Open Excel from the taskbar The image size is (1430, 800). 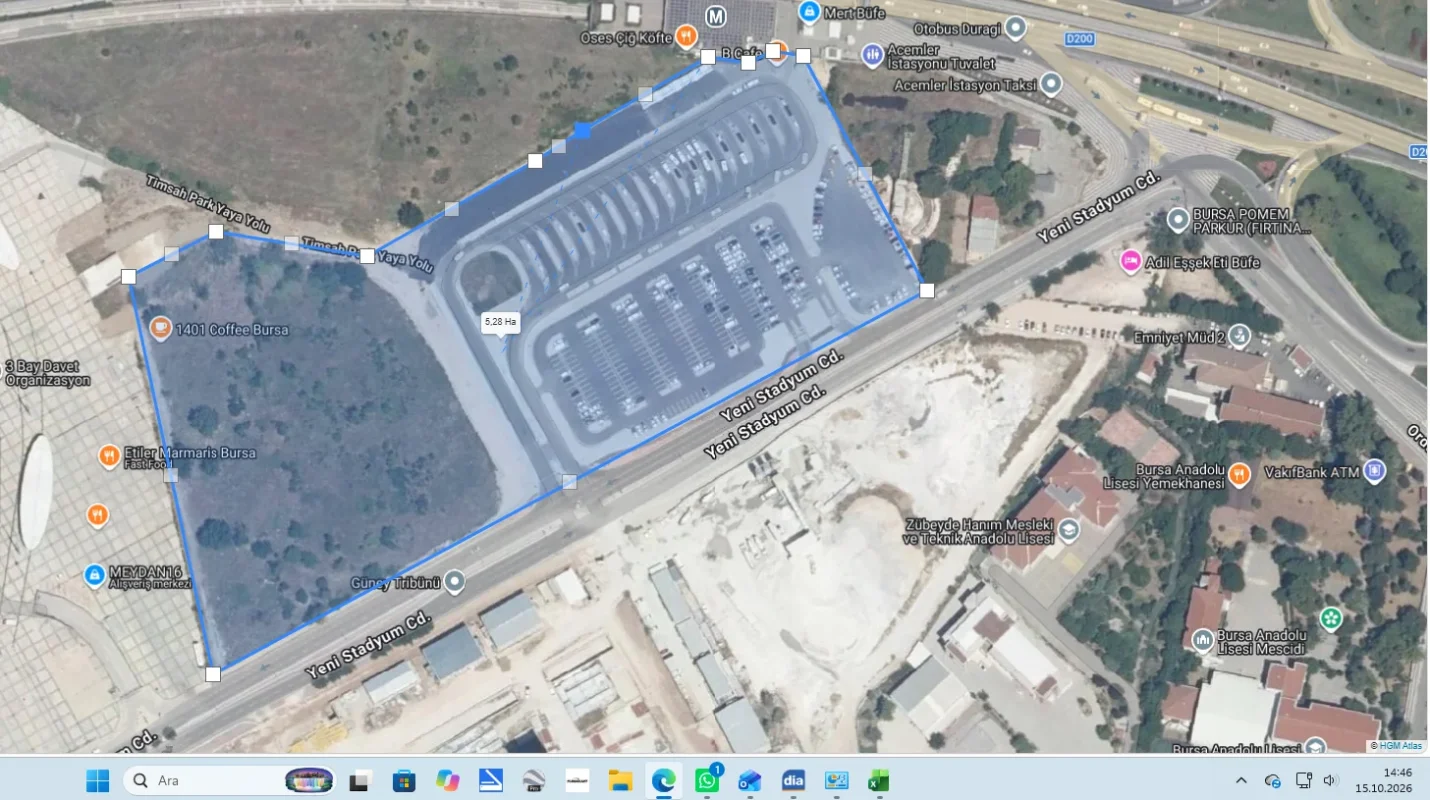coord(879,780)
